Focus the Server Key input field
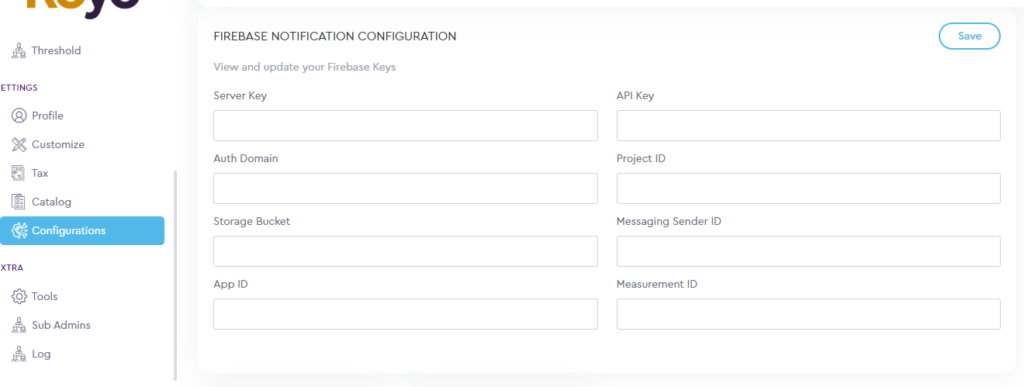This screenshot has height=387, width=1024. pos(405,125)
